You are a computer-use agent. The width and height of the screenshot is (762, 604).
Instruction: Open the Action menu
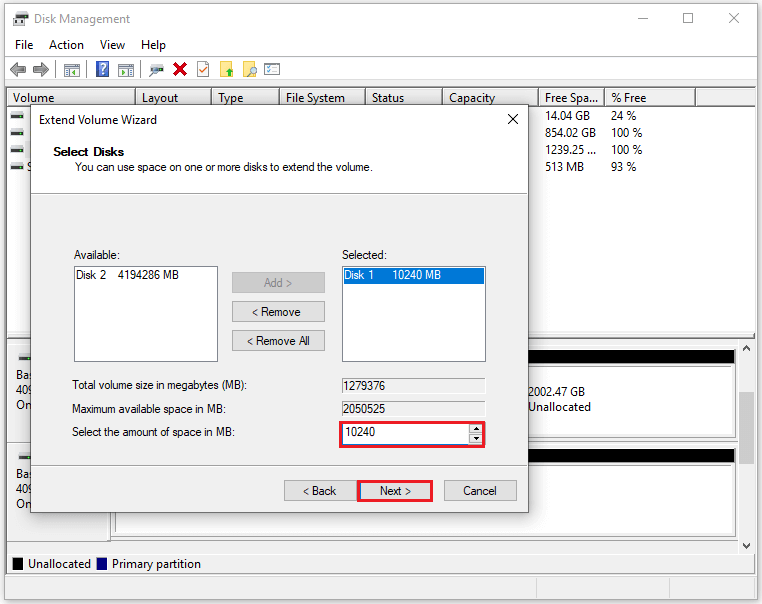pyautogui.click(x=66, y=45)
